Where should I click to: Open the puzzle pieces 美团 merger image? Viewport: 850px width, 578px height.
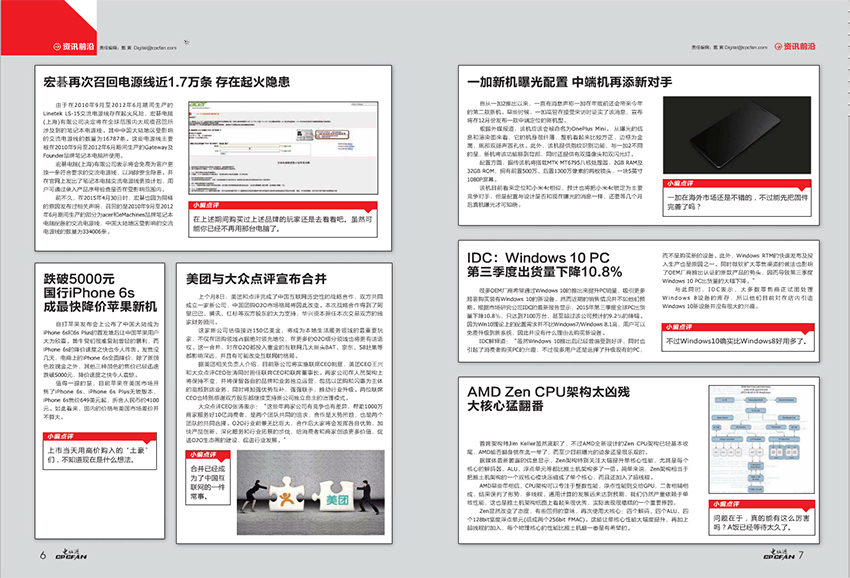click(x=311, y=492)
